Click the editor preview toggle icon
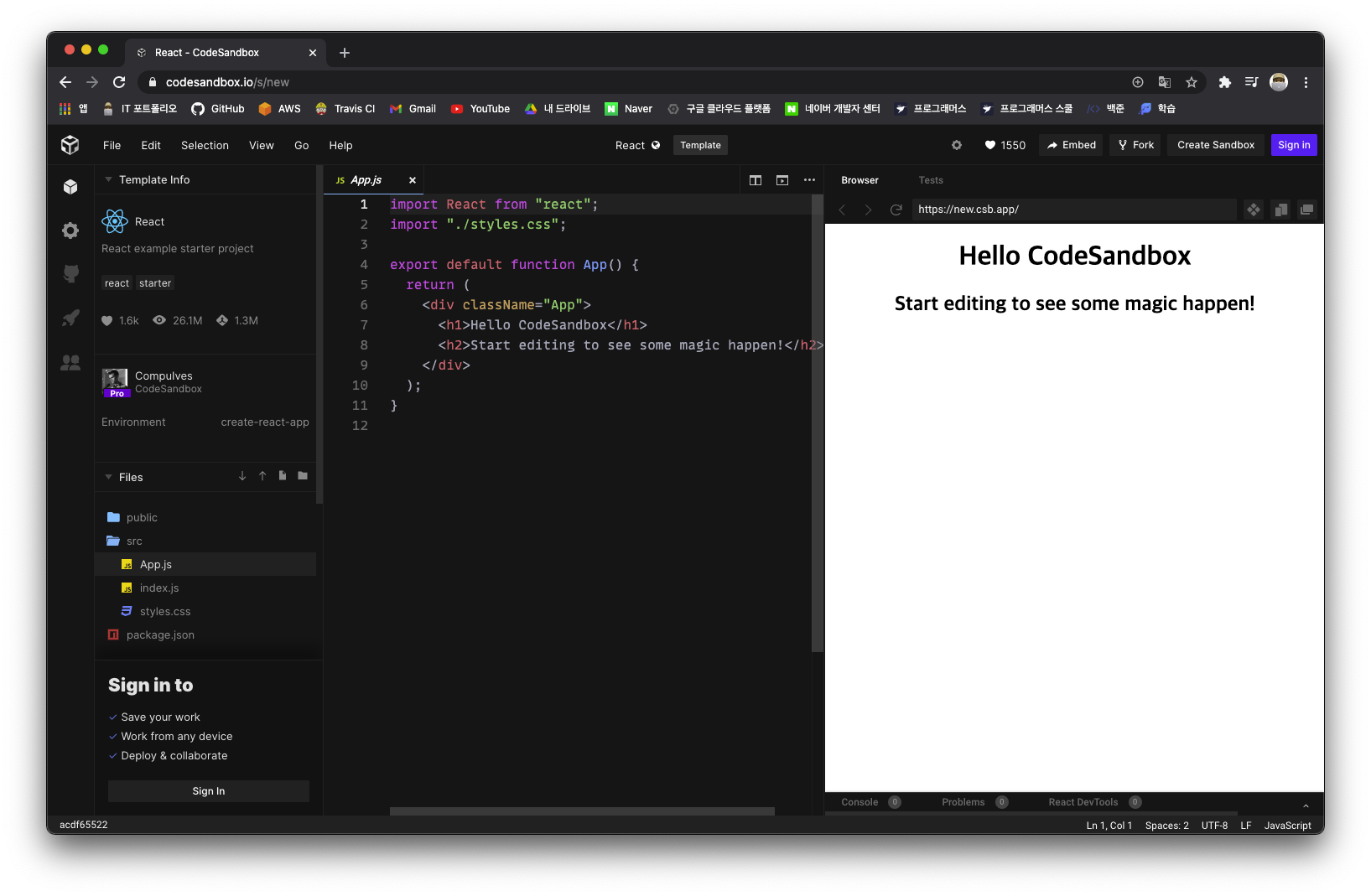1371x896 pixels. click(x=782, y=180)
